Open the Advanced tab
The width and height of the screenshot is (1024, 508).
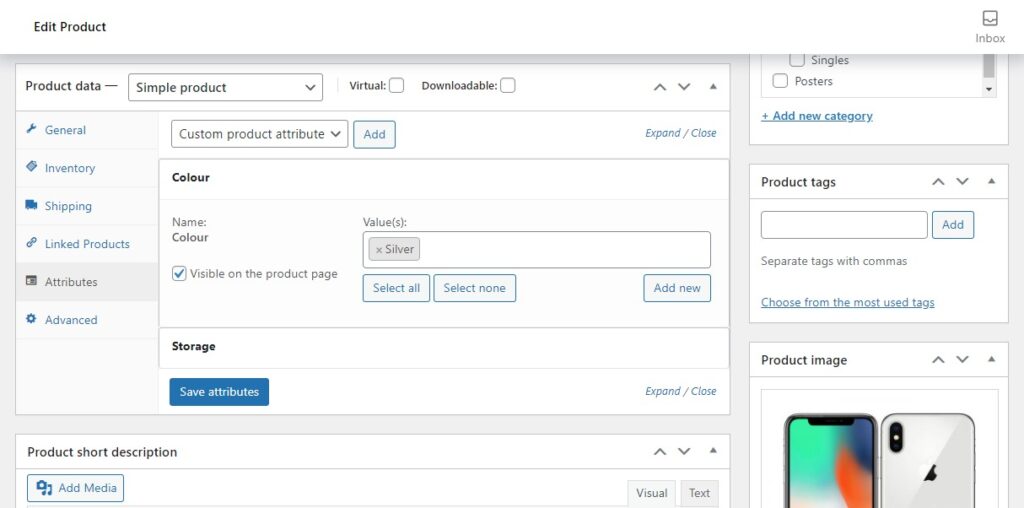[87, 319]
